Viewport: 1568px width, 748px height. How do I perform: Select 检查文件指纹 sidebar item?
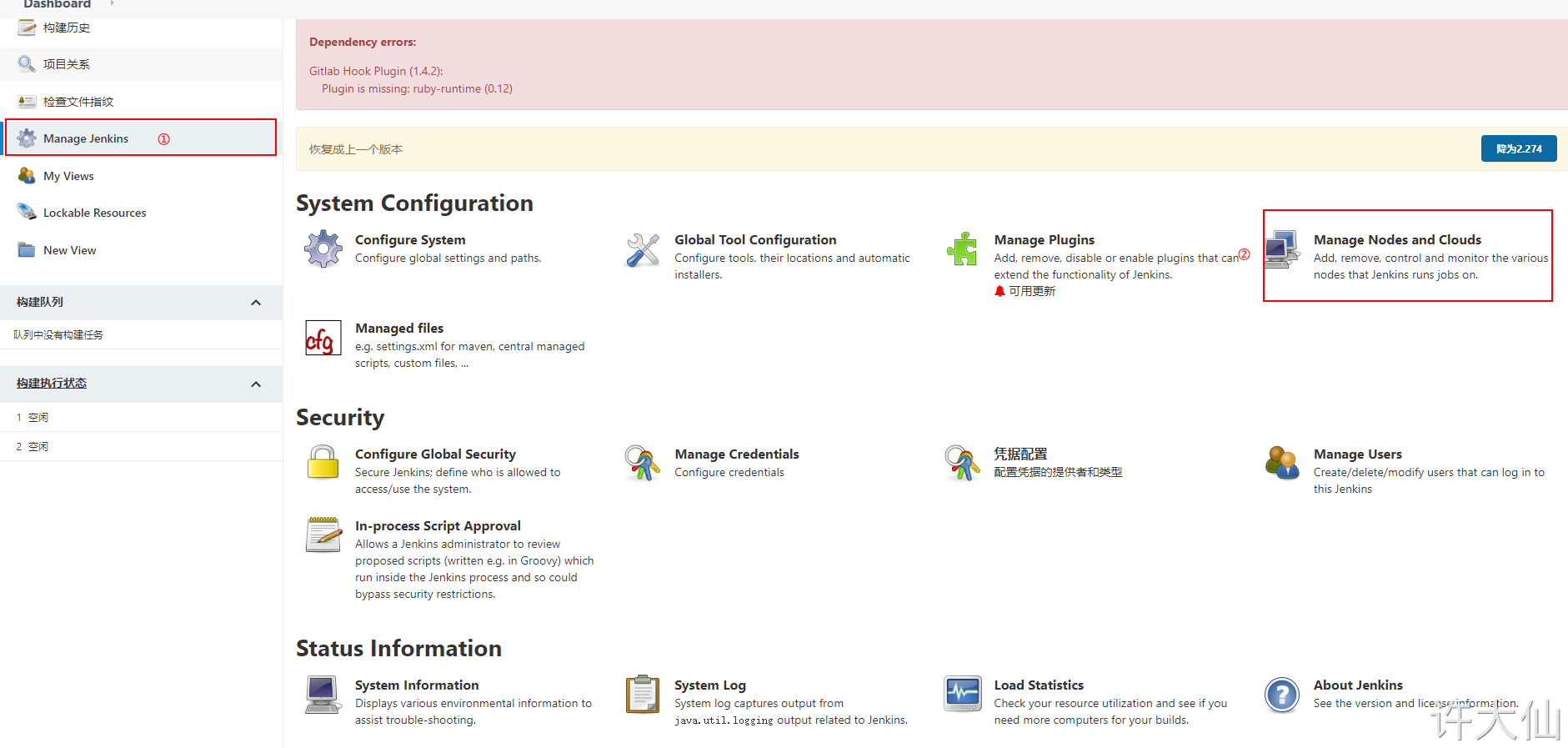[78, 102]
